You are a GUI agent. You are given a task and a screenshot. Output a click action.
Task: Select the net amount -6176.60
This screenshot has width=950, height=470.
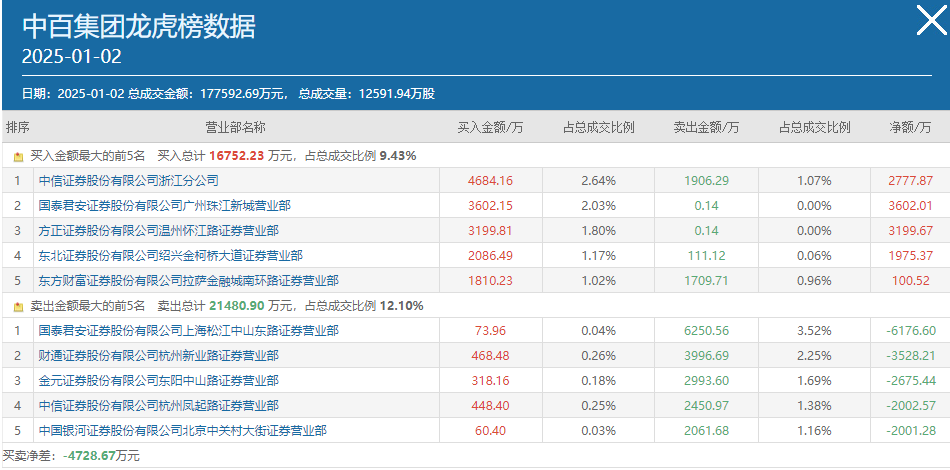tap(910, 331)
